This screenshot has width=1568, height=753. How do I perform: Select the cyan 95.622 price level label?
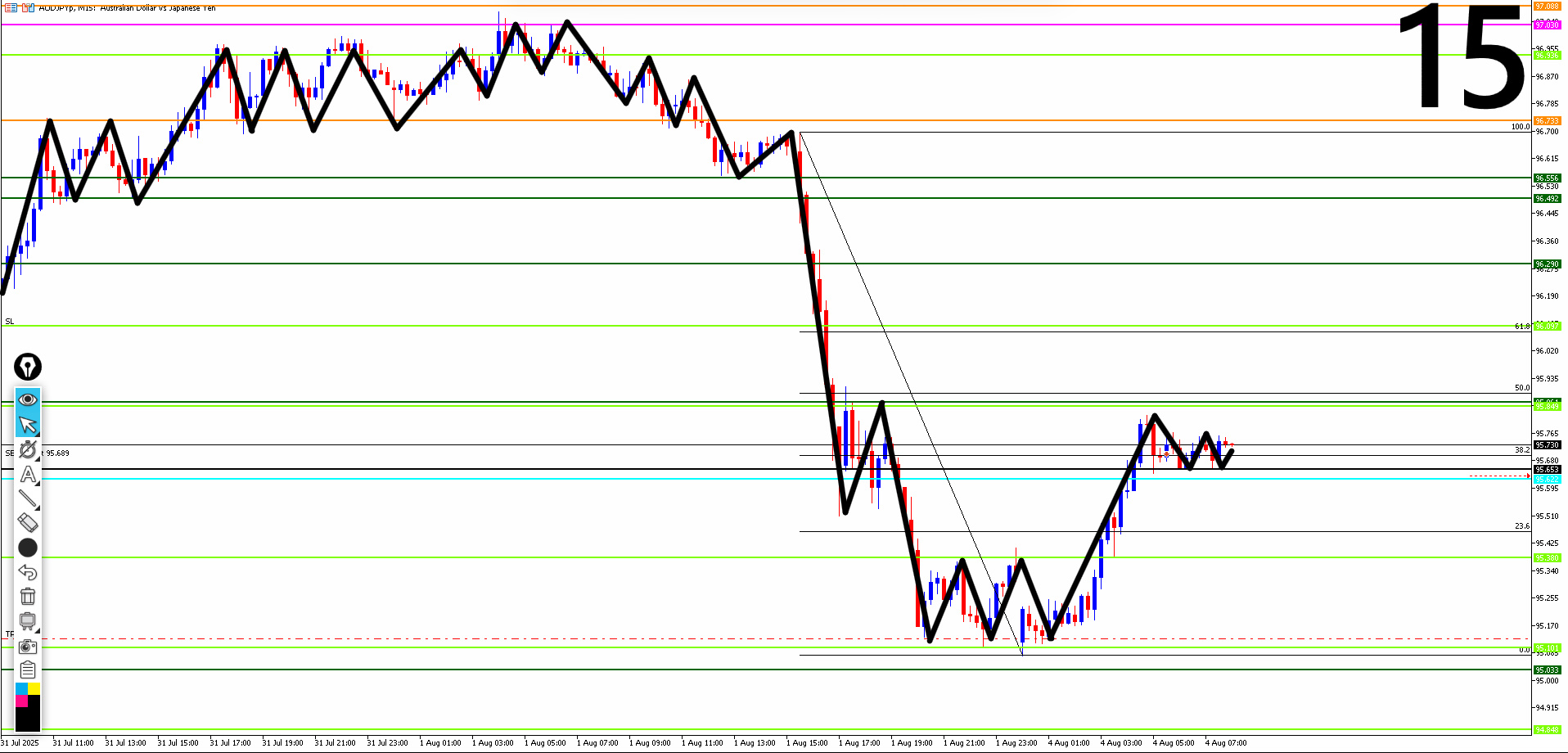coord(1547,479)
